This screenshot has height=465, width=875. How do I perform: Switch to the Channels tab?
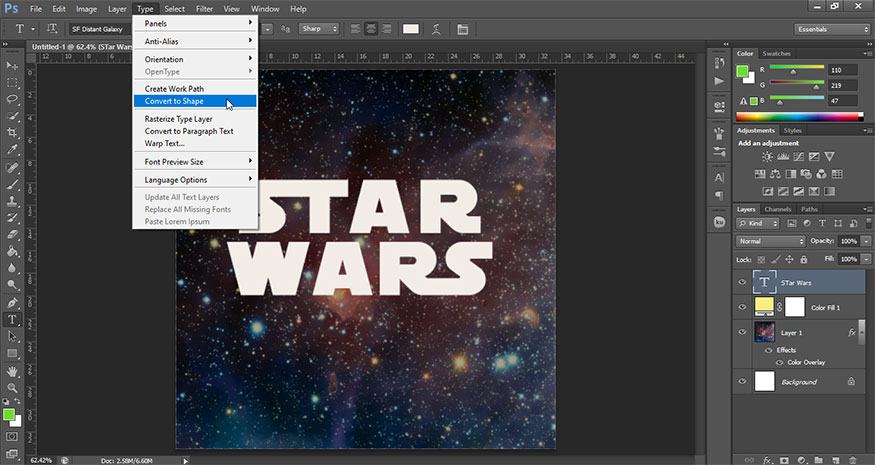pos(778,209)
